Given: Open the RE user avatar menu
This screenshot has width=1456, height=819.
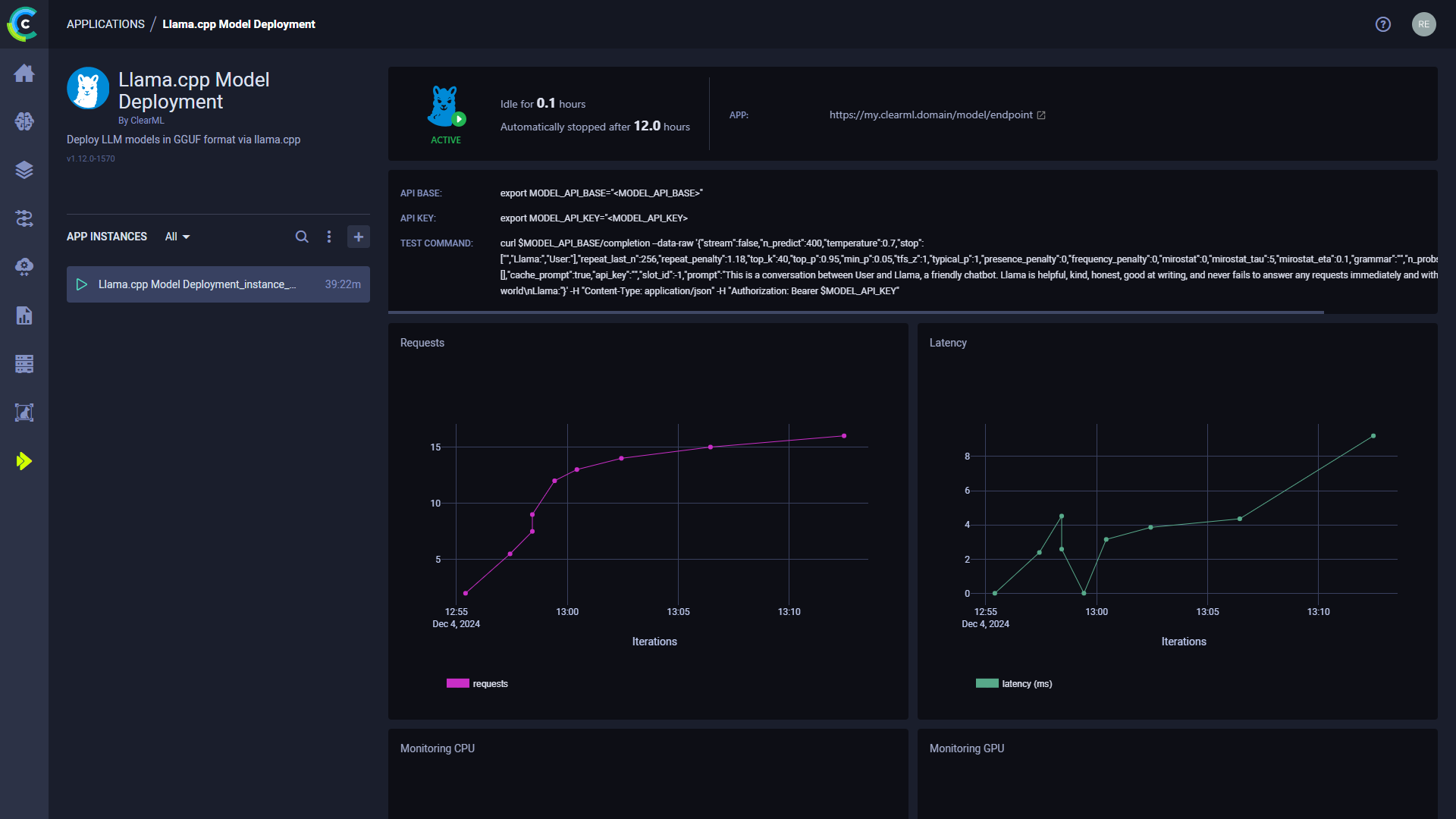Looking at the screenshot, I should coord(1423,24).
